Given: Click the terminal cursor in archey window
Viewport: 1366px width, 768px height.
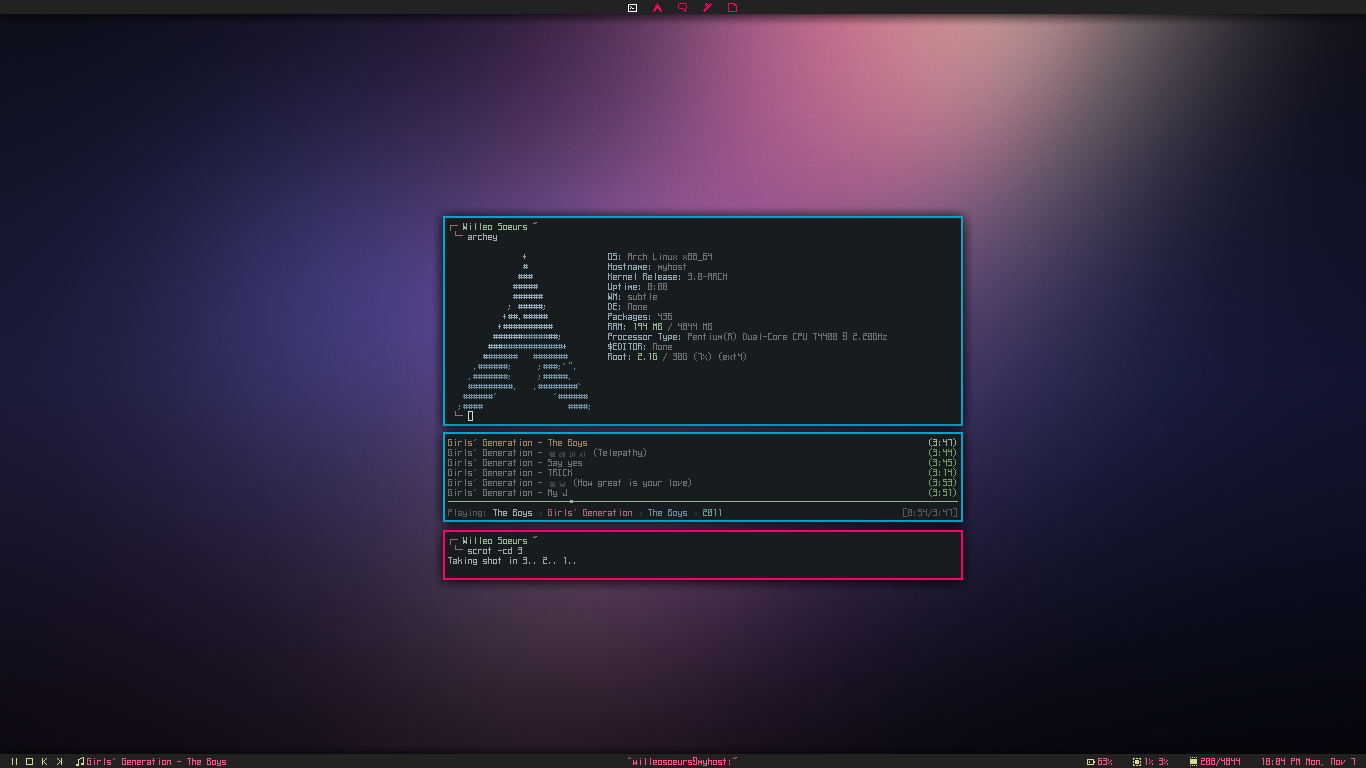Looking at the screenshot, I should [x=470, y=416].
